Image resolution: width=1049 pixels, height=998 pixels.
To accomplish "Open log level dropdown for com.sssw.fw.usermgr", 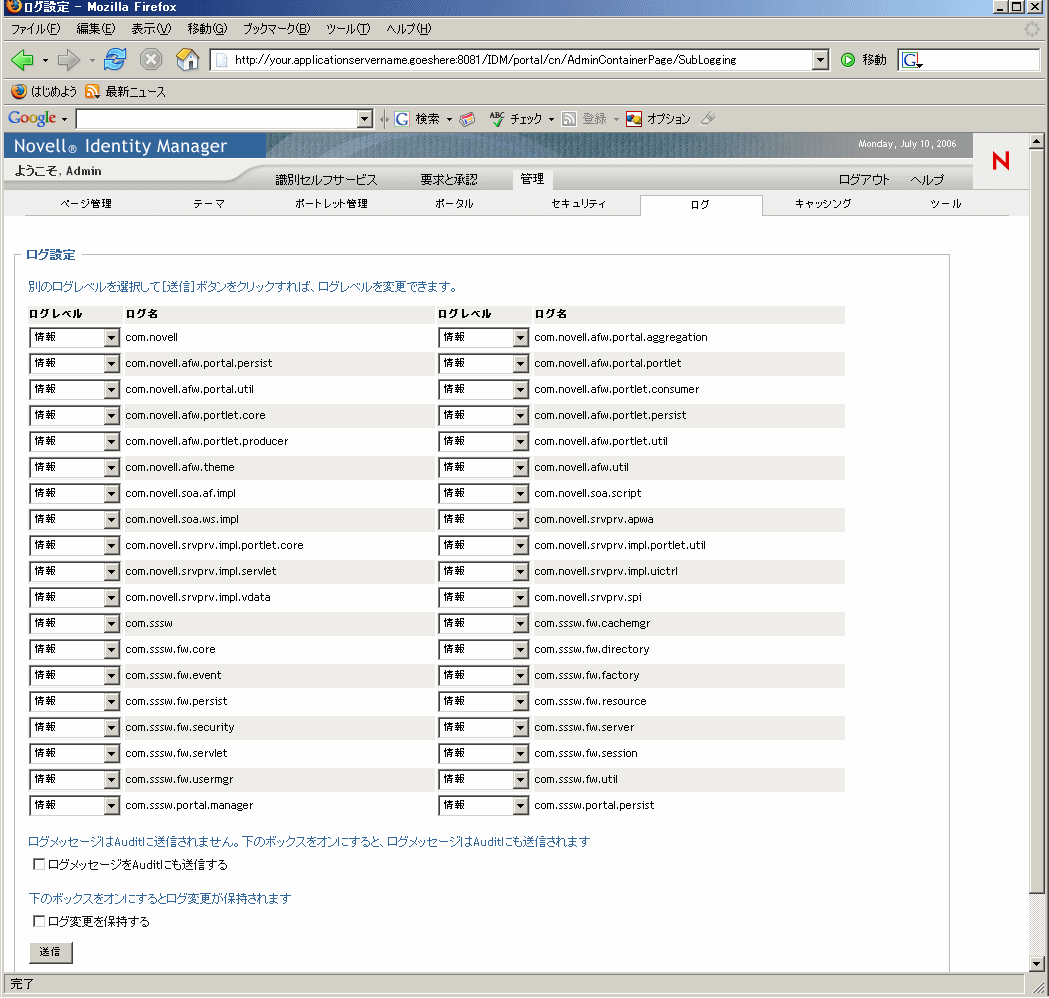I will tap(74, 779).
